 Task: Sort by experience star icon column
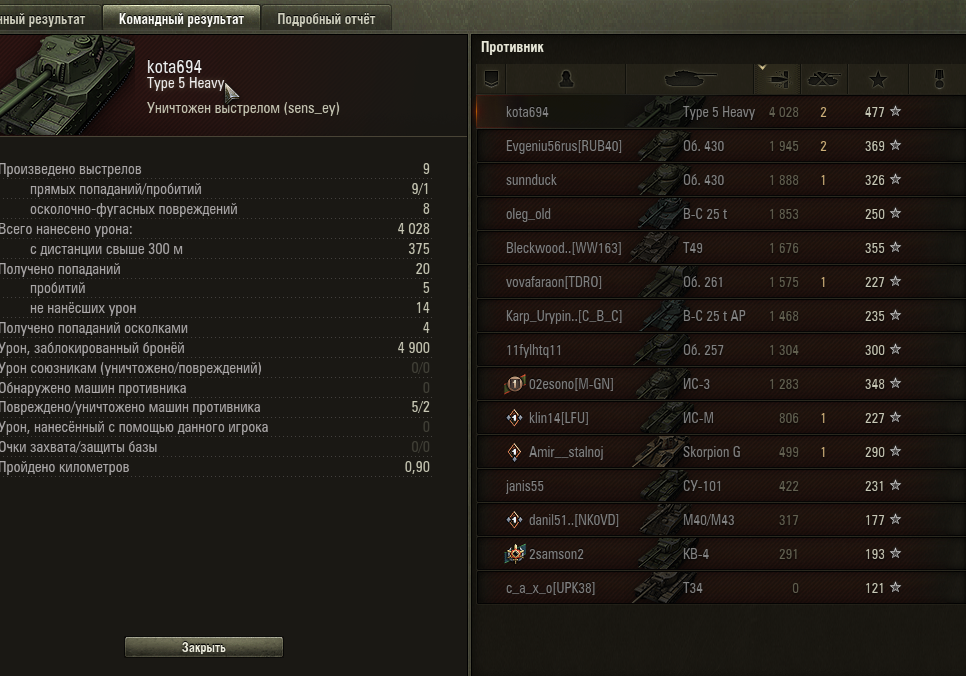[x=878, y=79]
